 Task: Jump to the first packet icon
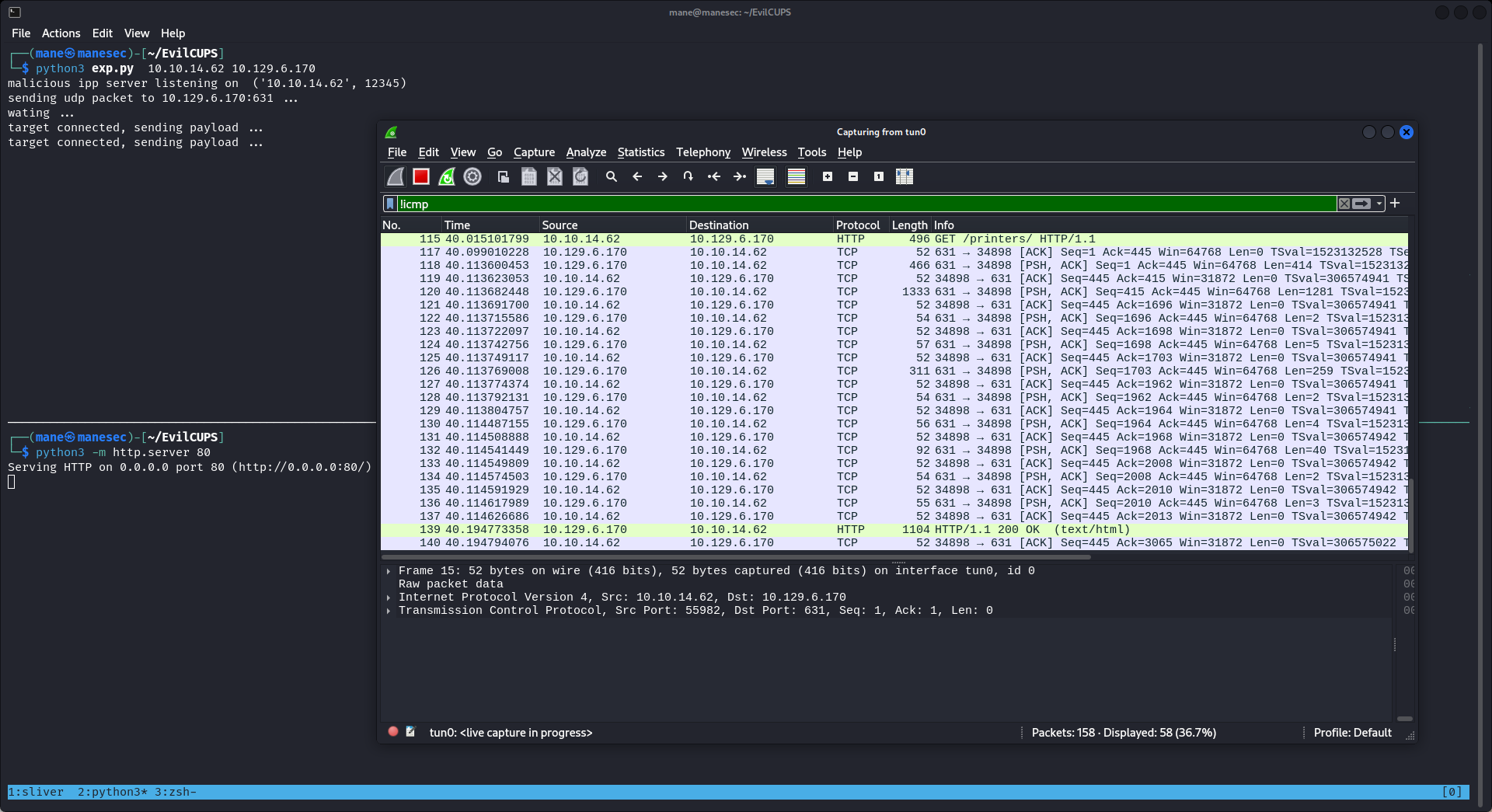[x=714, y=177]
